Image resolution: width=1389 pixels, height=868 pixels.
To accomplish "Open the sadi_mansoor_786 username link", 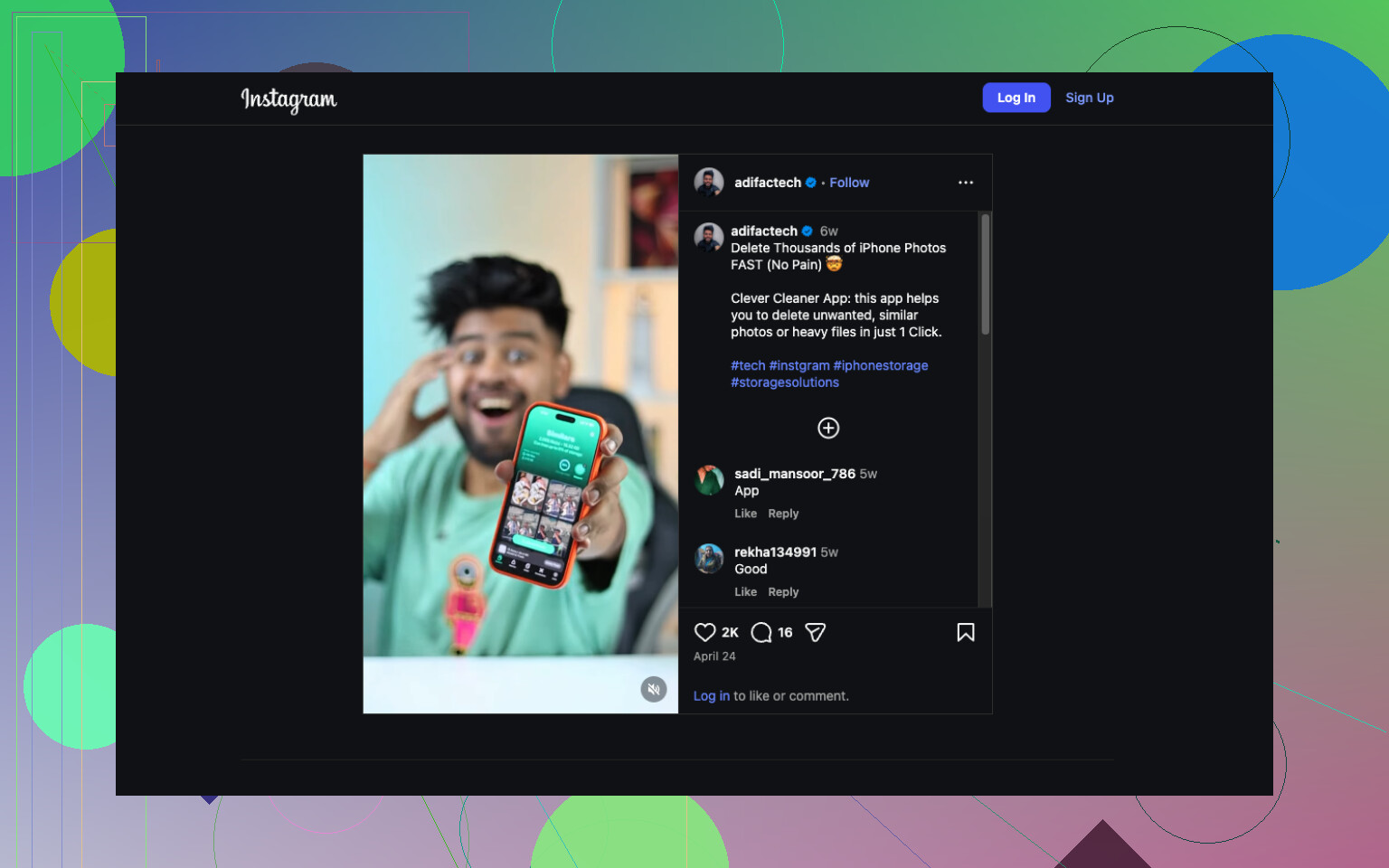I will coord(795,474).
